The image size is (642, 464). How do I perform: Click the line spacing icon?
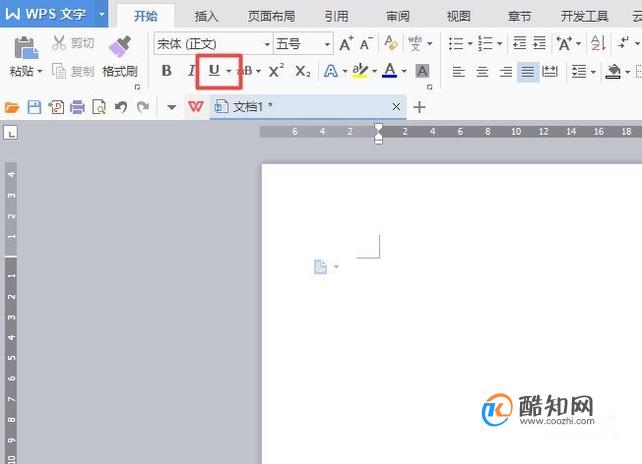tap(579, 72)
